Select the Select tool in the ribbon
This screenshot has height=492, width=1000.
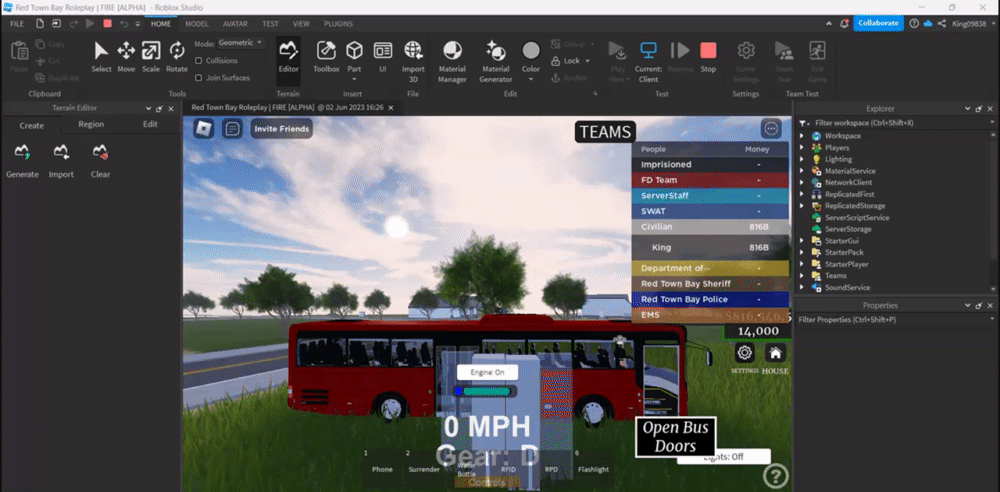[x=101, y=57]
